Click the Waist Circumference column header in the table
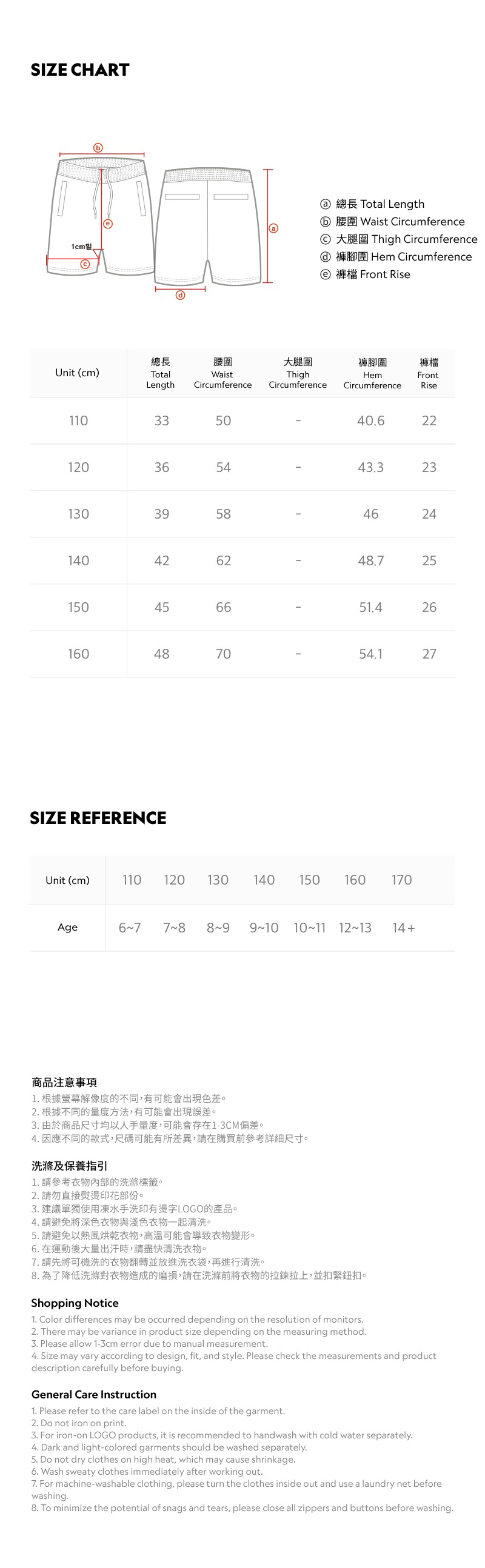The image size is (485, 1568). [x=222, y=373]
